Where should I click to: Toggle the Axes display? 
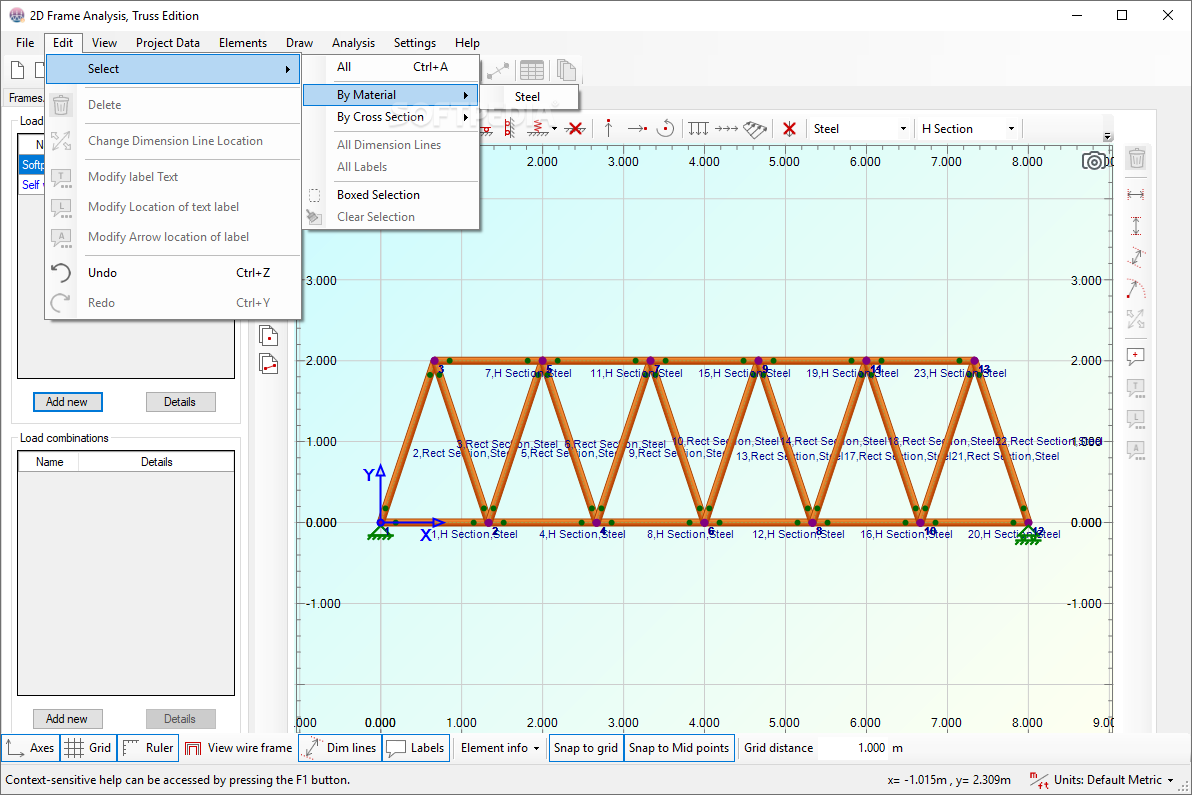[30, 748]
